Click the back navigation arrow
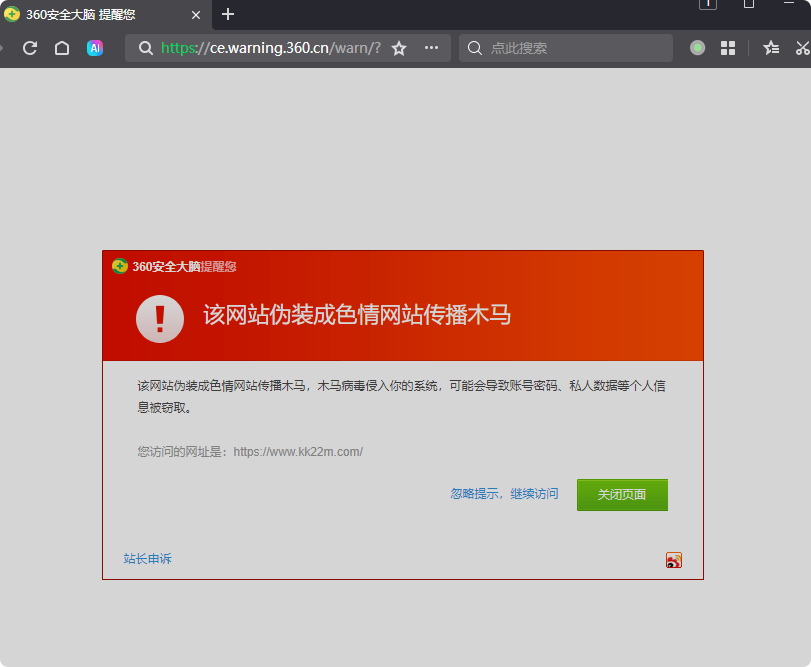The image size is (811, 667). (3, 47)
